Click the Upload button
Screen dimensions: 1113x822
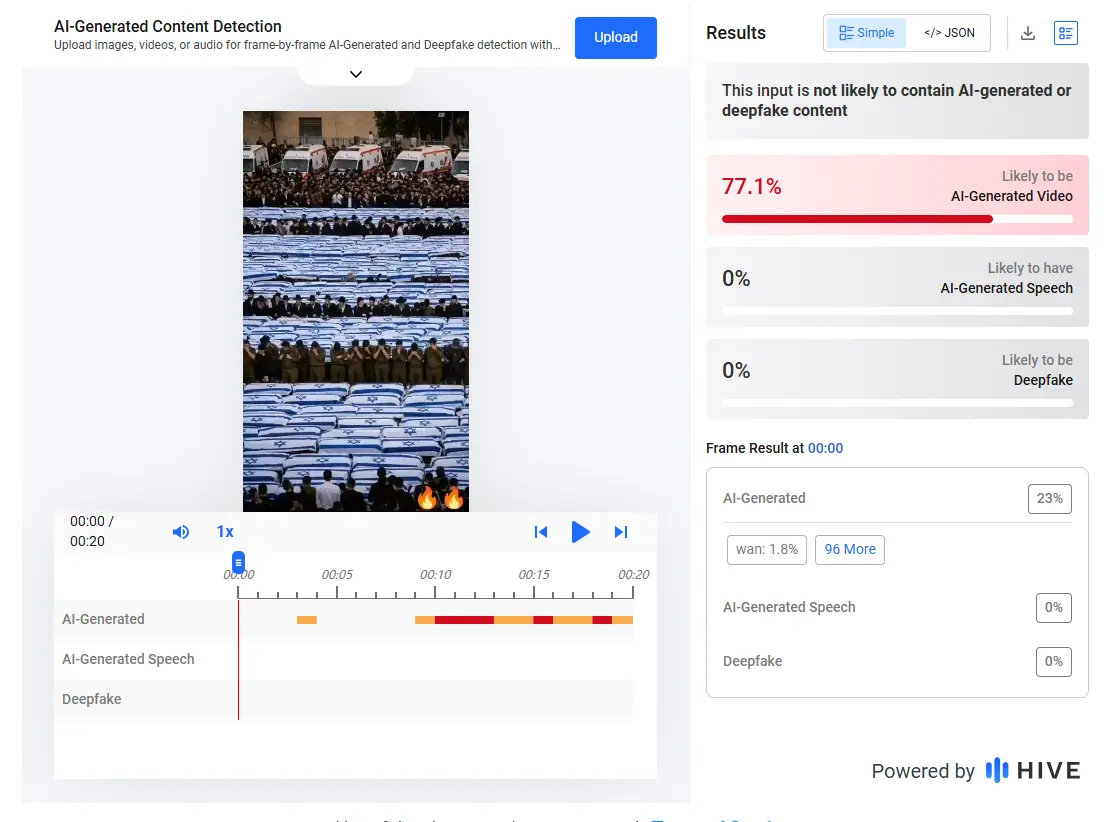615,38
